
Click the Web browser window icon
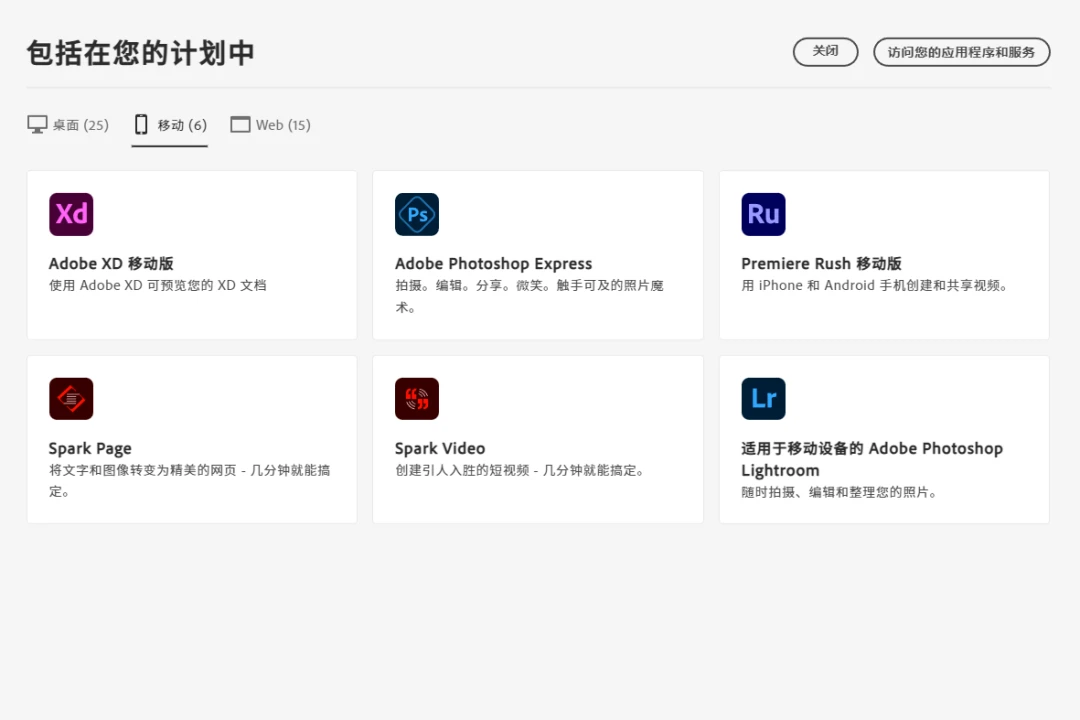pos(240,125)
